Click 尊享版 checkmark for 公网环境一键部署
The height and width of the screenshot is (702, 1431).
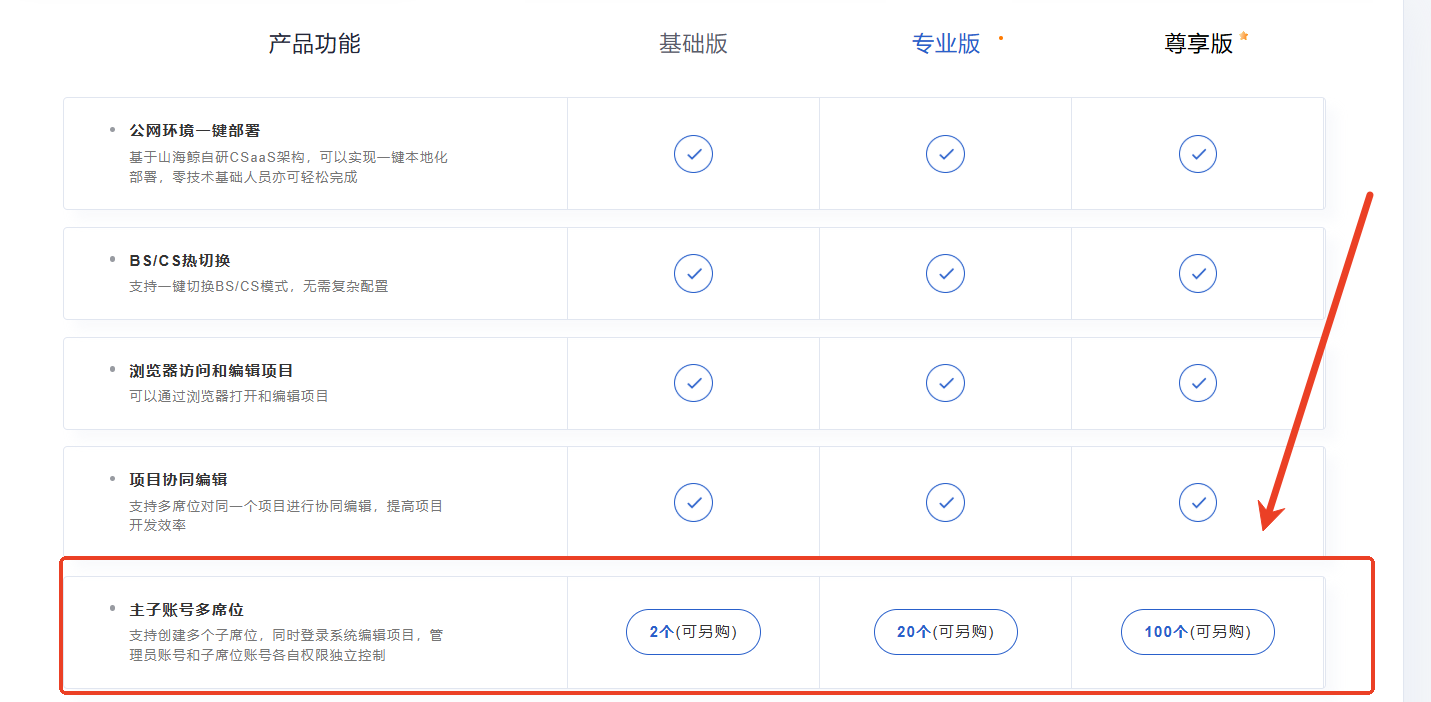(x=1197, y=154)
